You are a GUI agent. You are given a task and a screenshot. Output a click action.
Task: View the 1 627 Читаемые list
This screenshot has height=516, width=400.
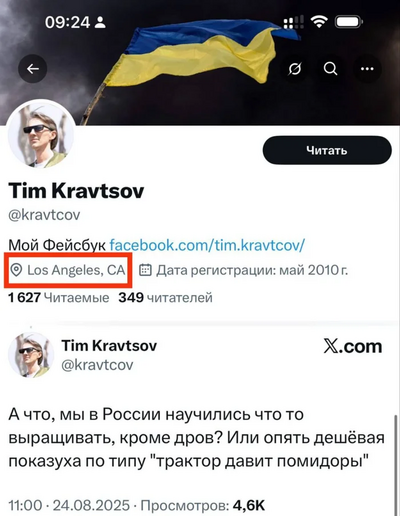59,297
